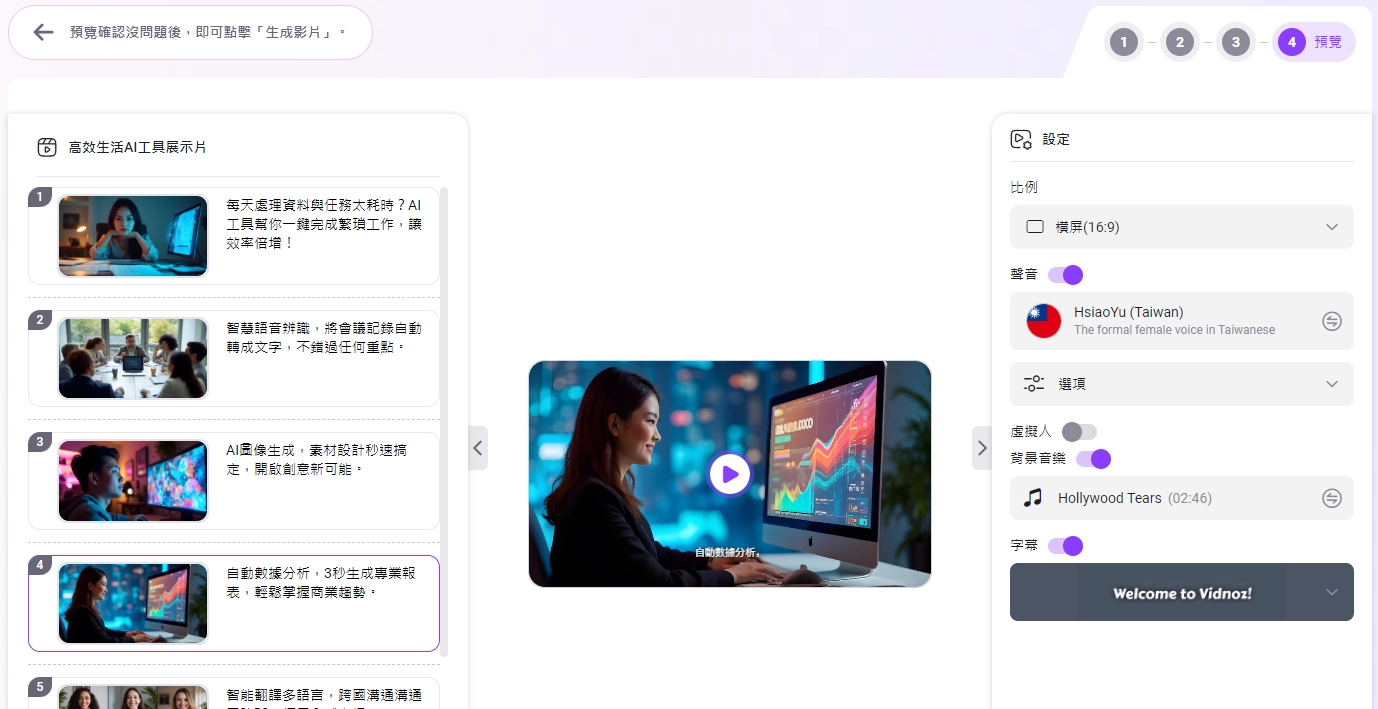
Task: Swap the Hollywood Tears music track icon
Action: 1331,498
